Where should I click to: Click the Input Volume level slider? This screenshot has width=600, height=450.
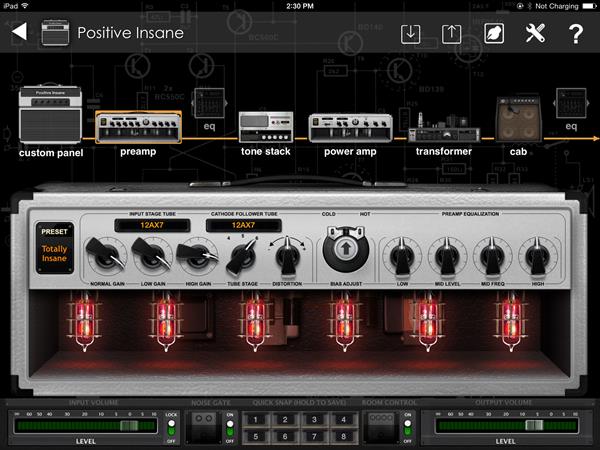pyautogui.click(x=85, y=426)
